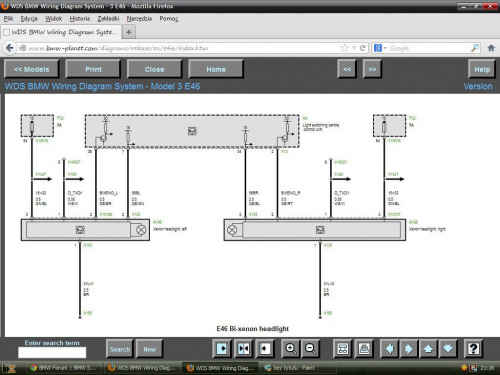The height and width of the screenshot is (375, 500).
Task: Click the Xenon headlight right label
Action: [x=427, y=229]
